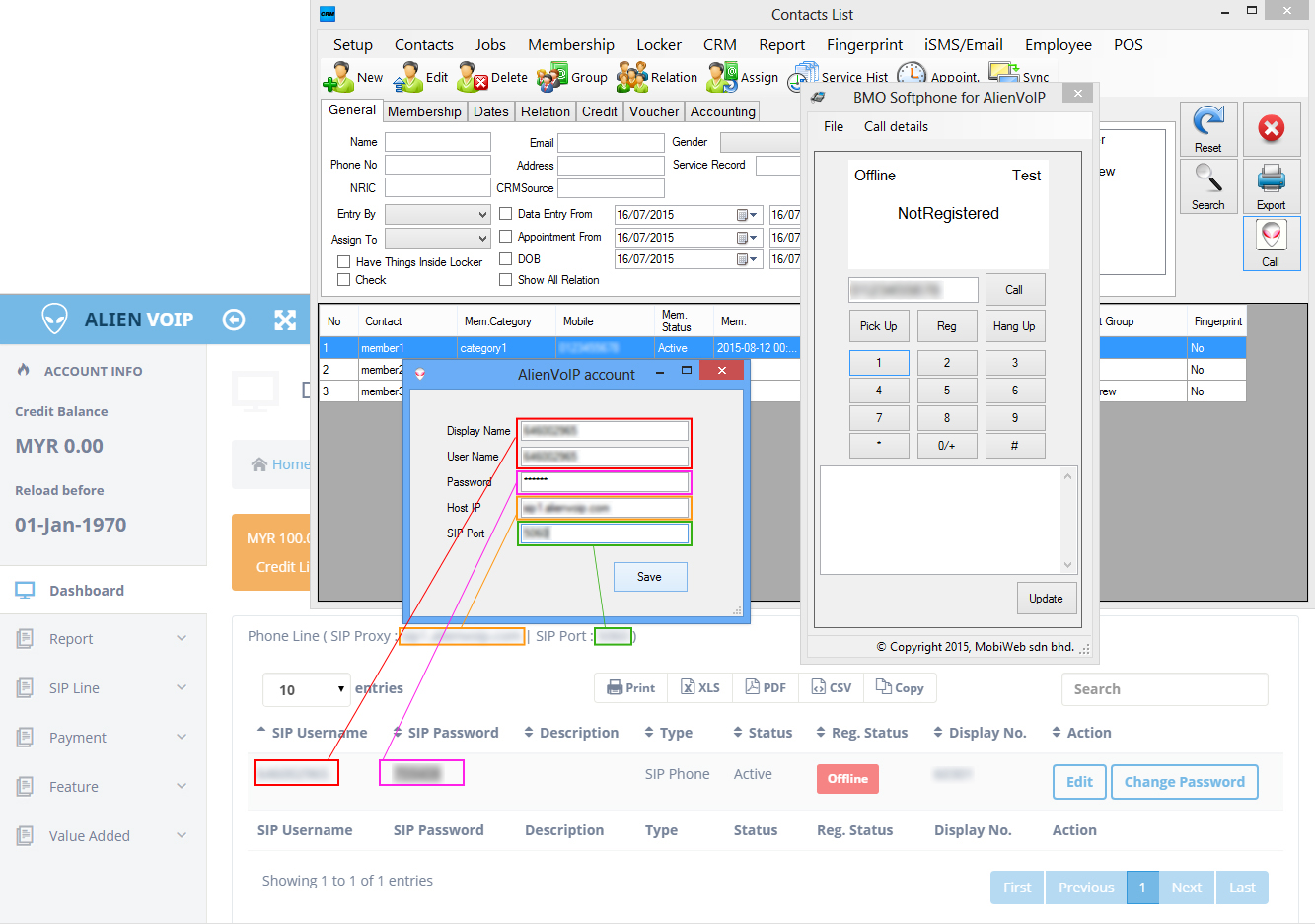The image size is (1315, 924).
Task: Click the Delete contact toolbar icon
Action: (x=473, y=77)
